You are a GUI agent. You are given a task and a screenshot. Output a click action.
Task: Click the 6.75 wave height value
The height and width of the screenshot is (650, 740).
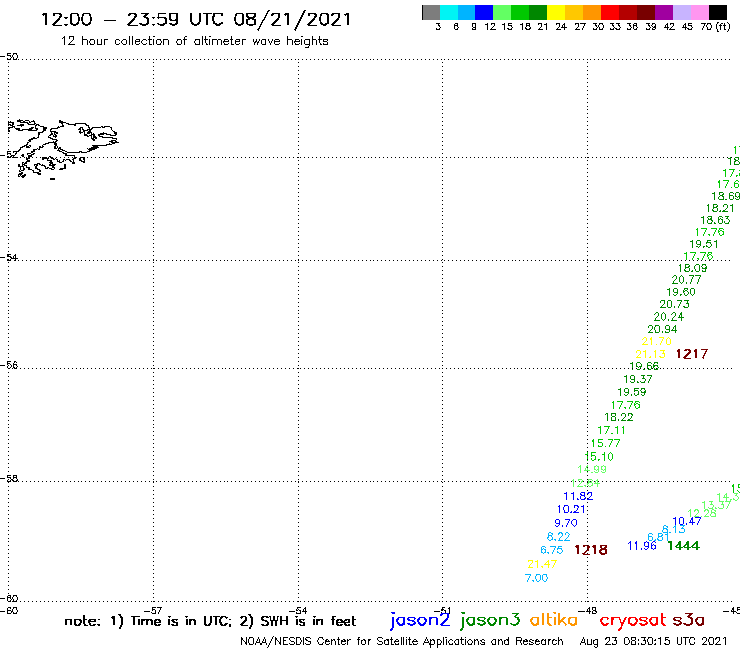[x=552, y=550]
